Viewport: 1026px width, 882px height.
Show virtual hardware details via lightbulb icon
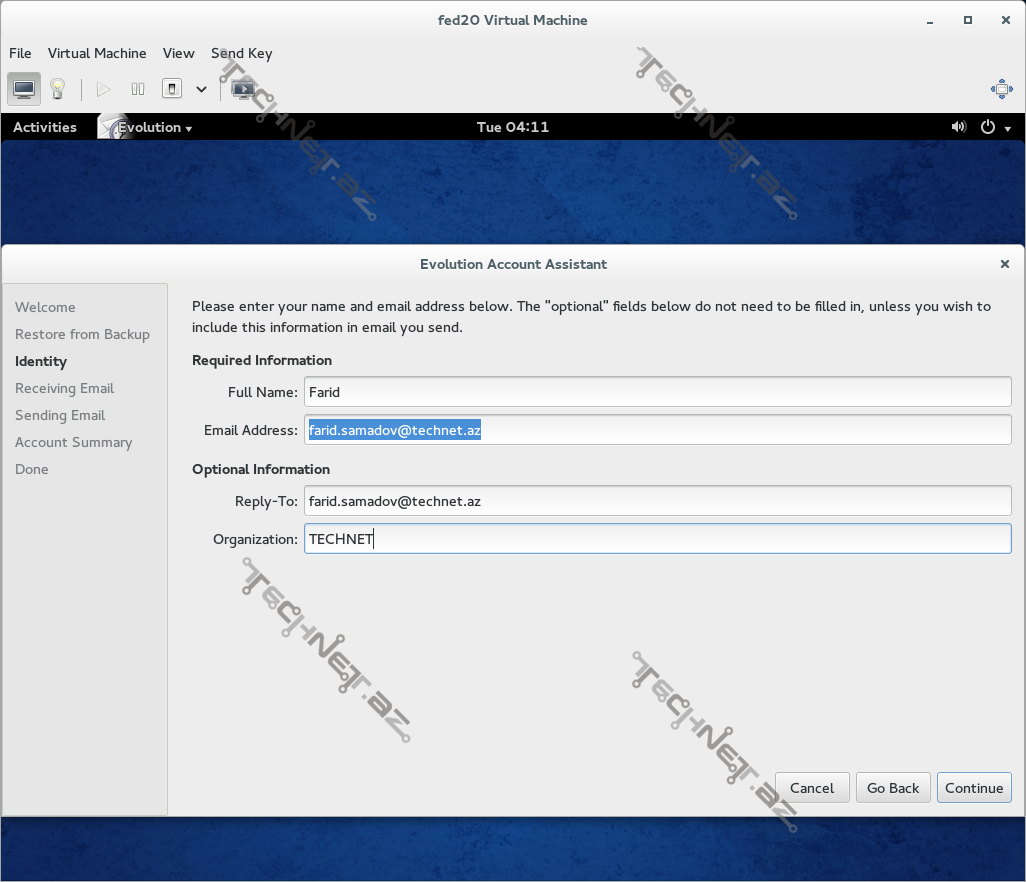point(57,88)
